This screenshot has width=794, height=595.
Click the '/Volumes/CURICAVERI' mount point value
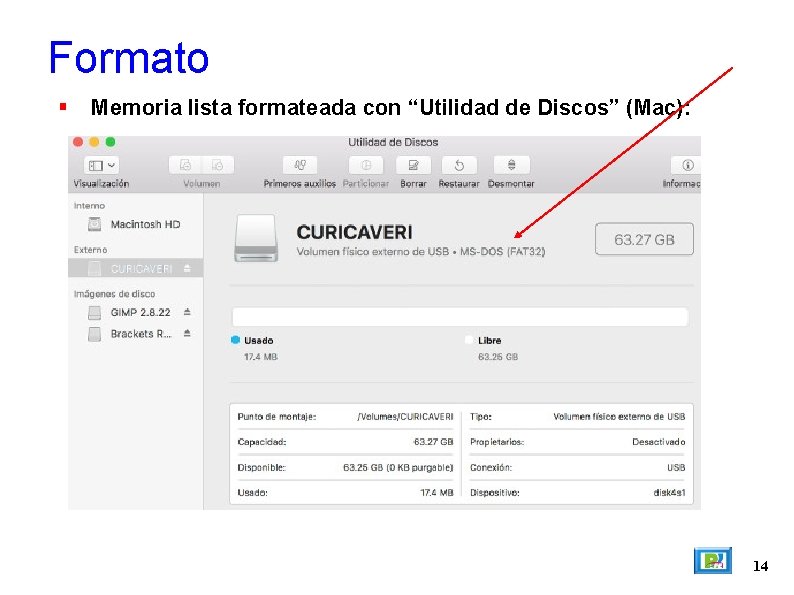(405, 417)
